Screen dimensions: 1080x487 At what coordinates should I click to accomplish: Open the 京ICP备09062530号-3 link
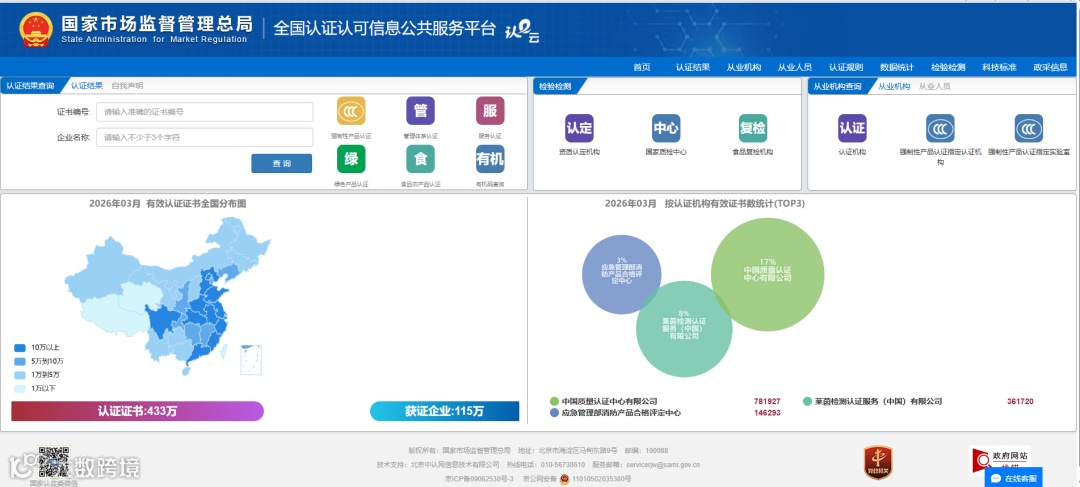[479, 479]
